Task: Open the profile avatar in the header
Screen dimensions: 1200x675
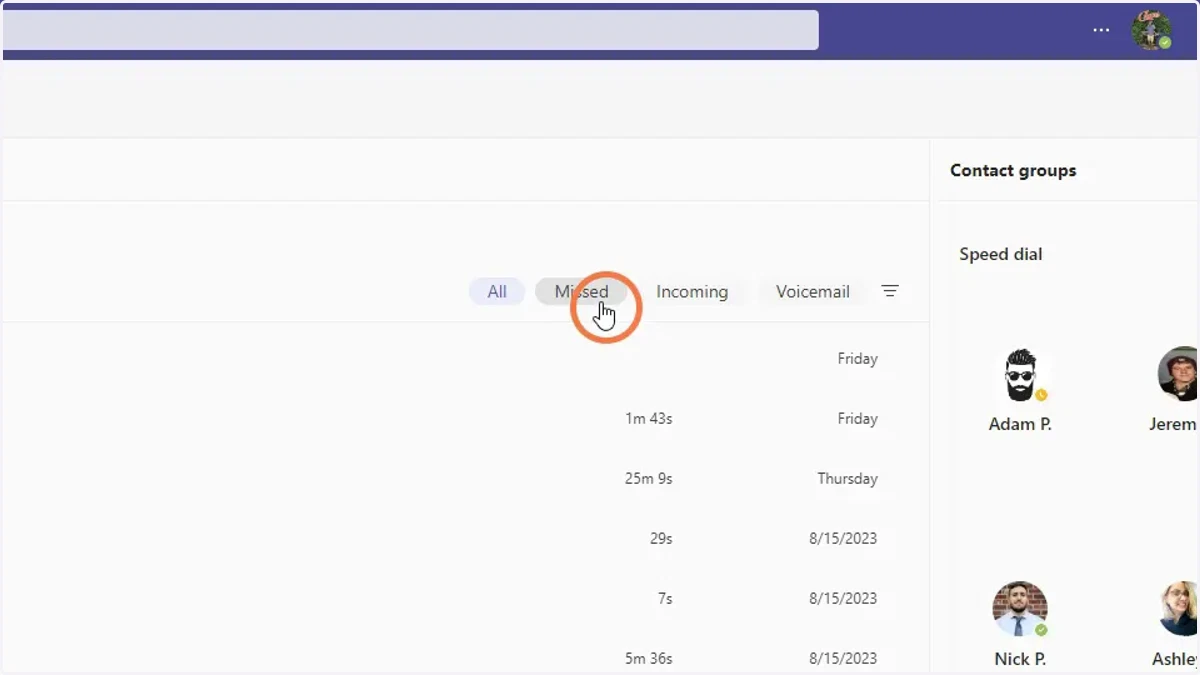Action: [1151, 30]
